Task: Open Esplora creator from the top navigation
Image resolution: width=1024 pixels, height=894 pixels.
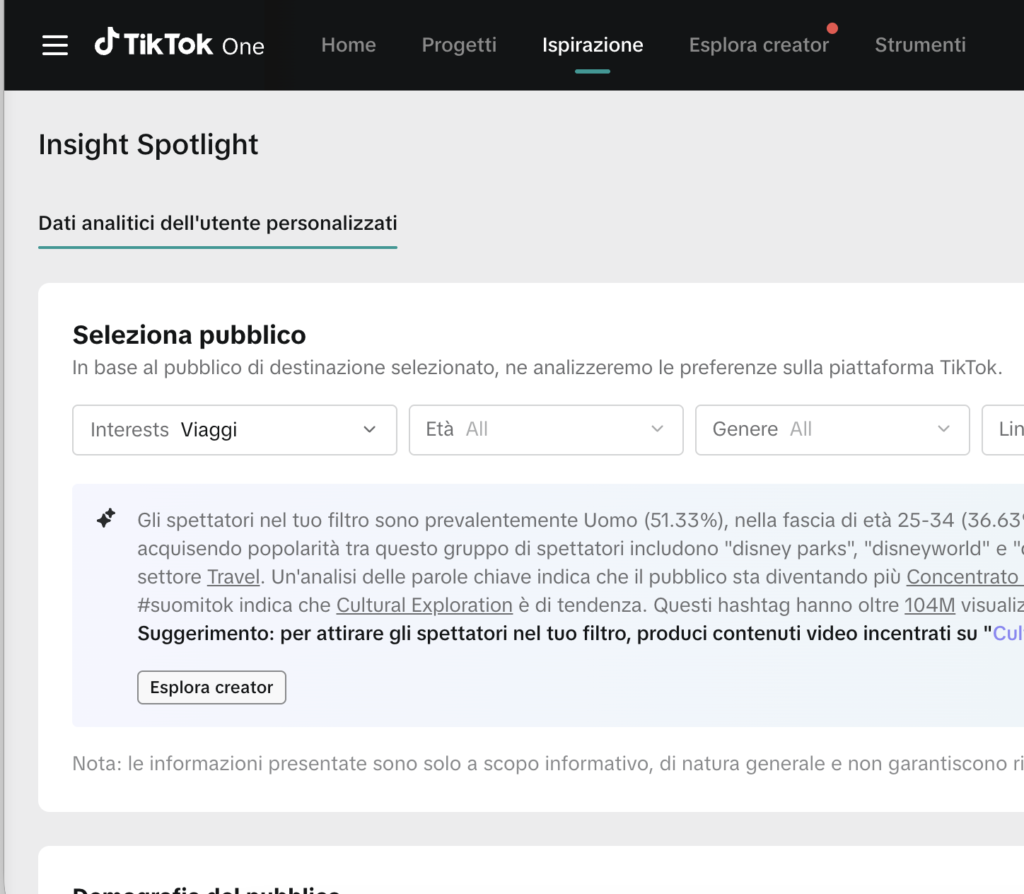Action: [759, 45]
